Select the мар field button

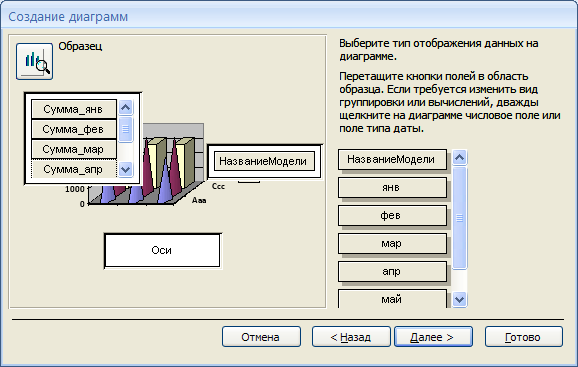coord(392,244)
